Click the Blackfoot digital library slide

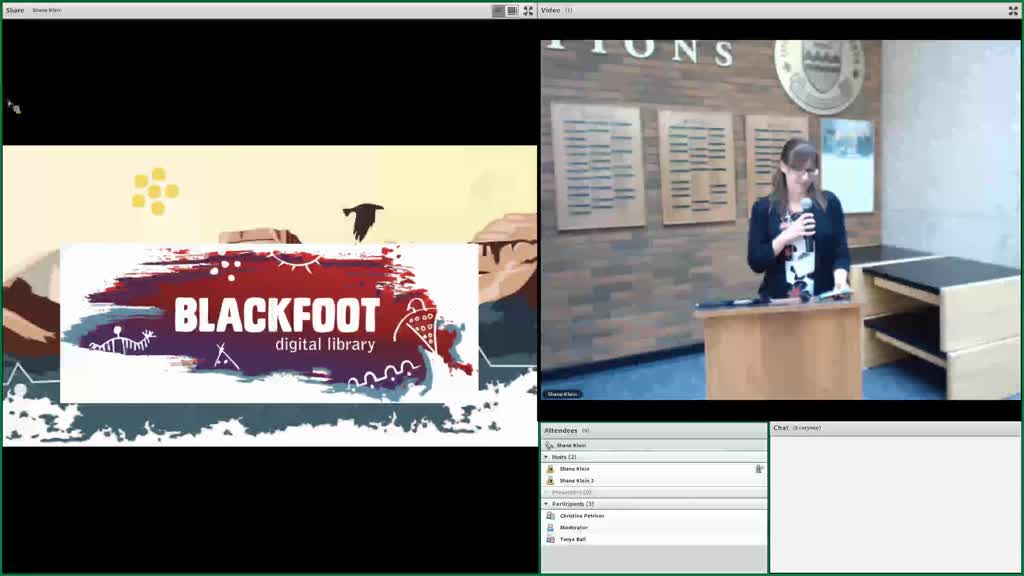tap(270, 296)
